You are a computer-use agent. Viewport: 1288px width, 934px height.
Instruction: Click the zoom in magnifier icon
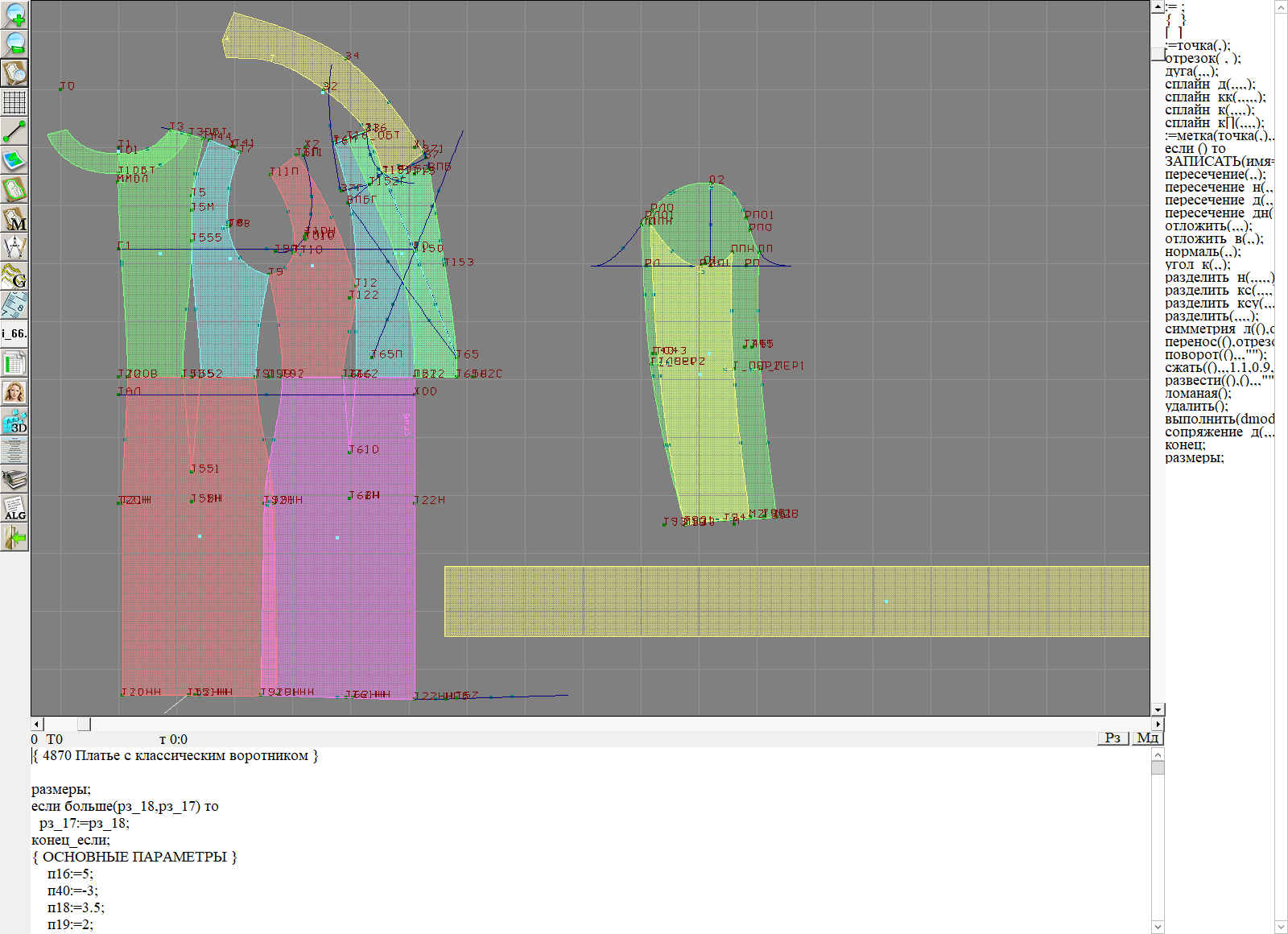pyautogui.click(x=14, y=14)
